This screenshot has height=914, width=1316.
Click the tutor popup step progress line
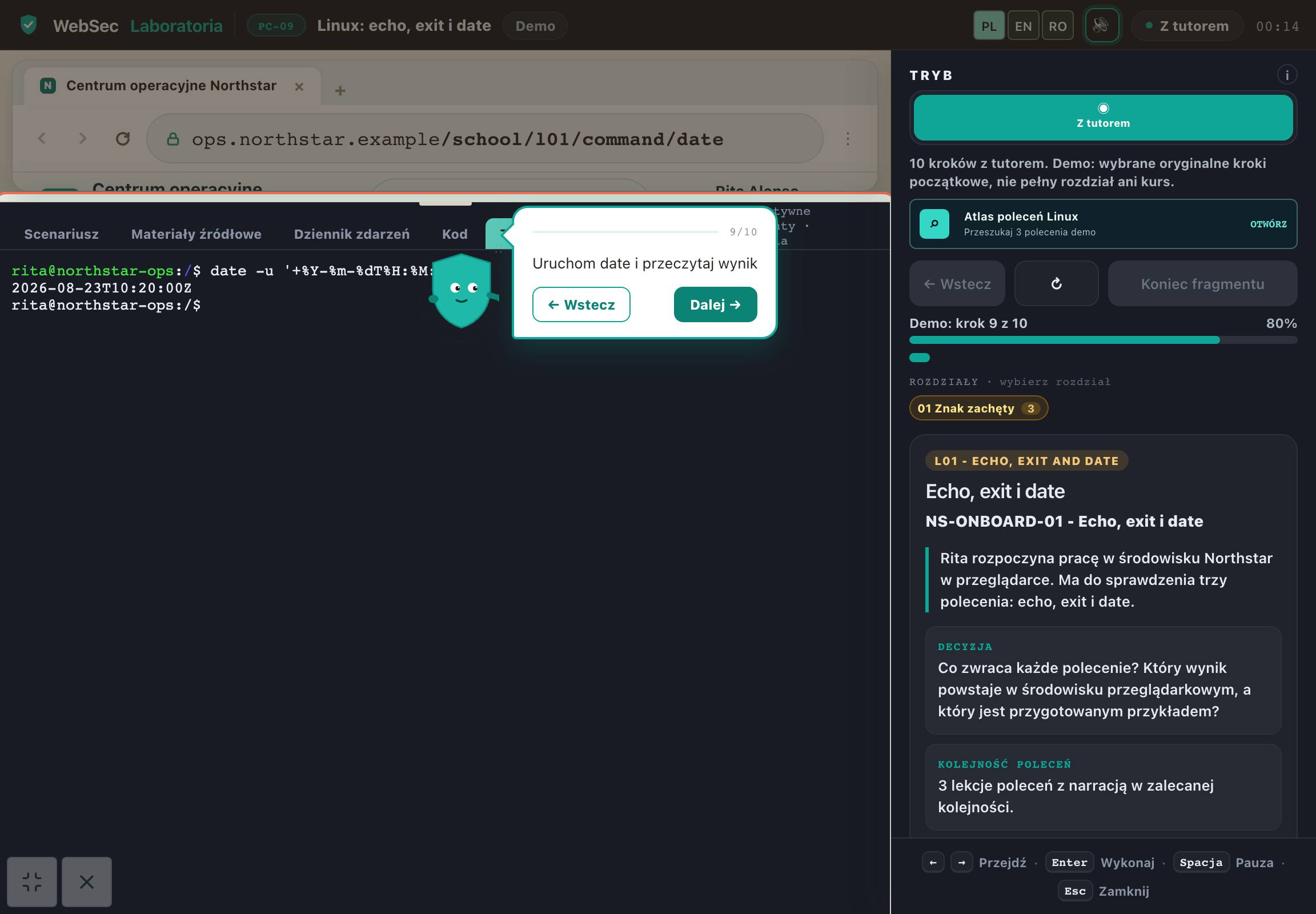[x=625, y=232]
